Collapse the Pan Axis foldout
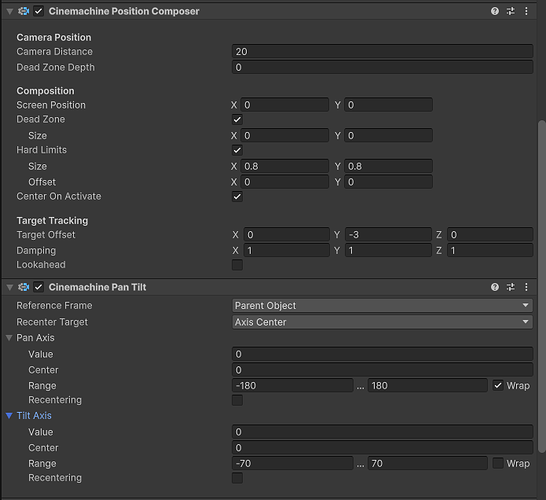Screen dimensions: 546x500 (x=9, y=338)
